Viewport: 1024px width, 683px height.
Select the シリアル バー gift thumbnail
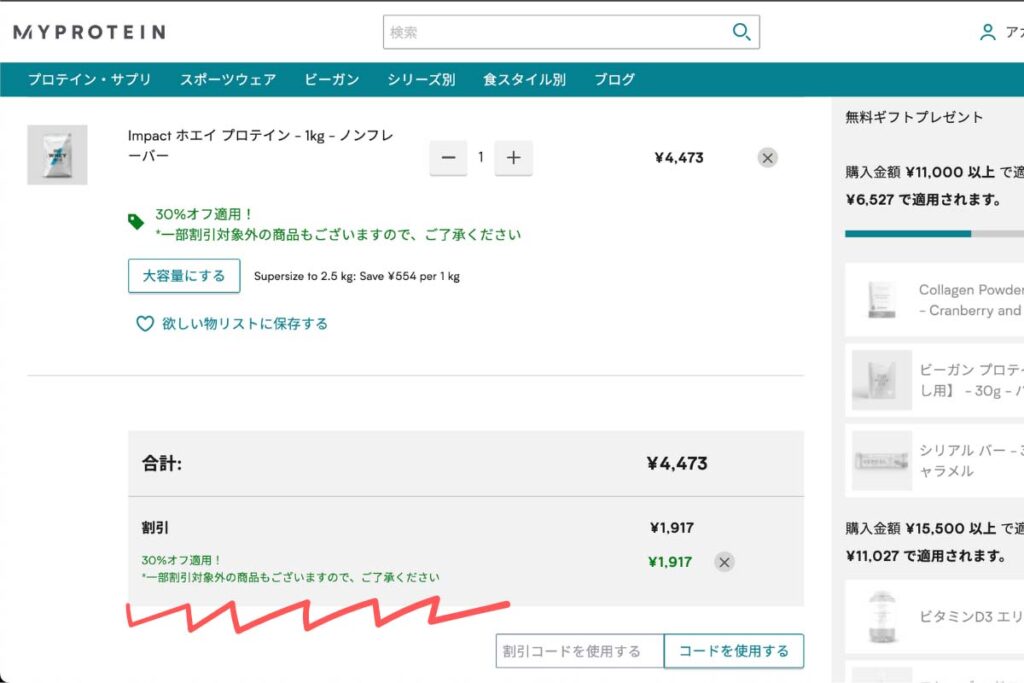click(x=882, y=460)
